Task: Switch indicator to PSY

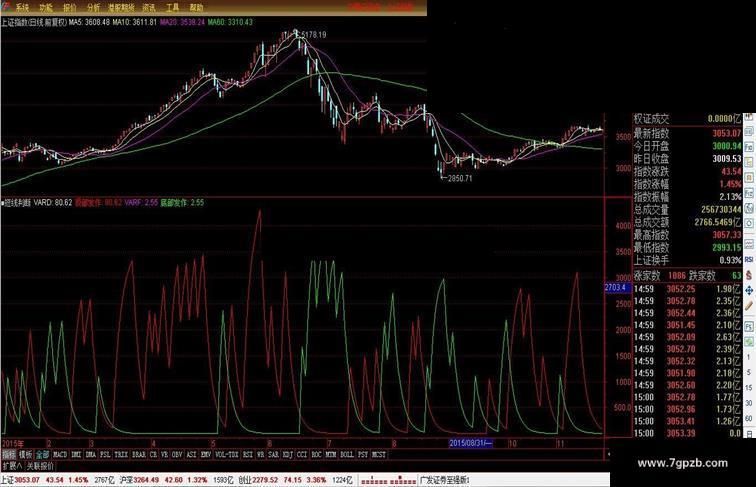Action: pos(363,454)
